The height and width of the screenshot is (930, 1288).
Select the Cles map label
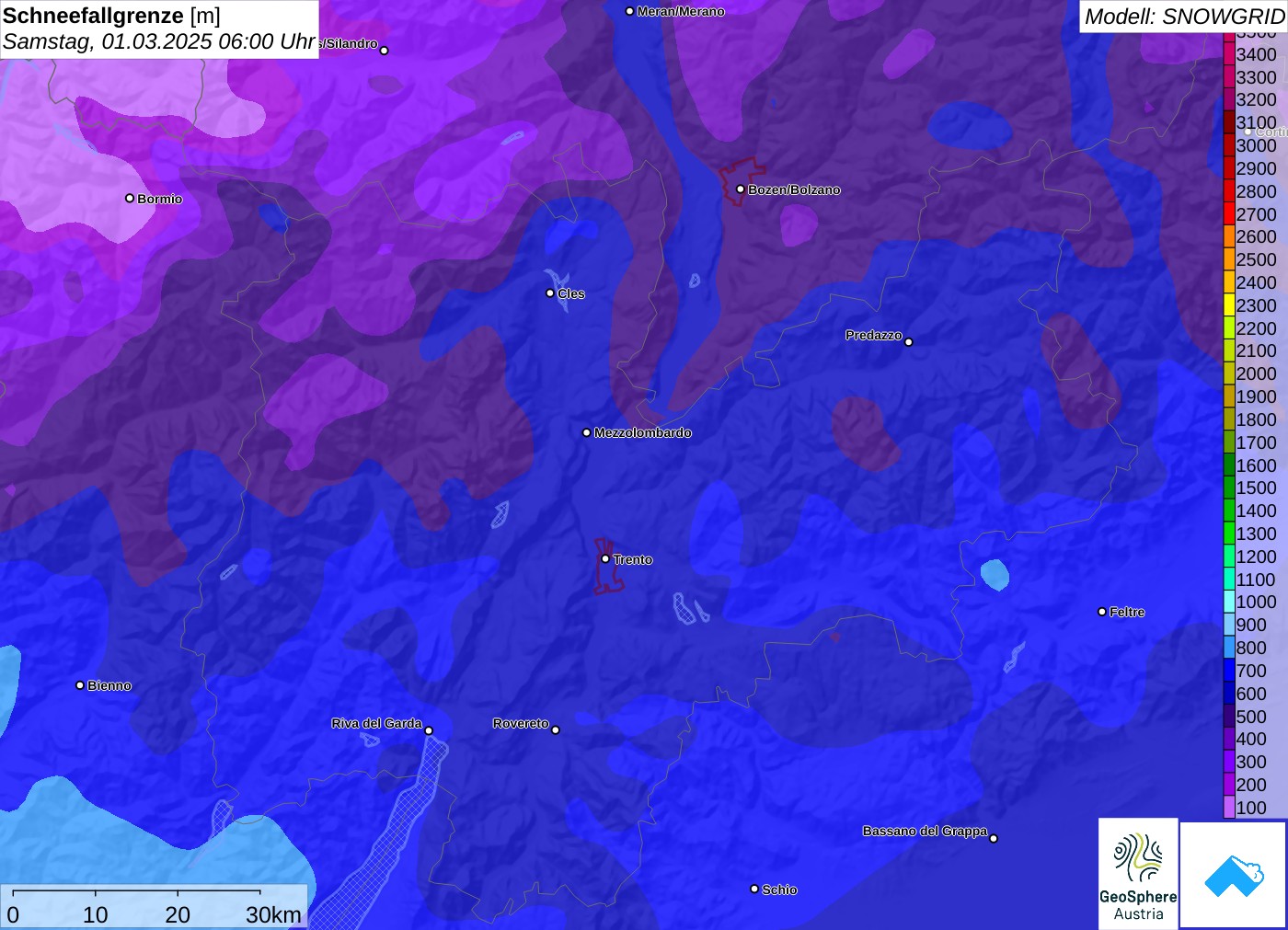coord(571,293)
